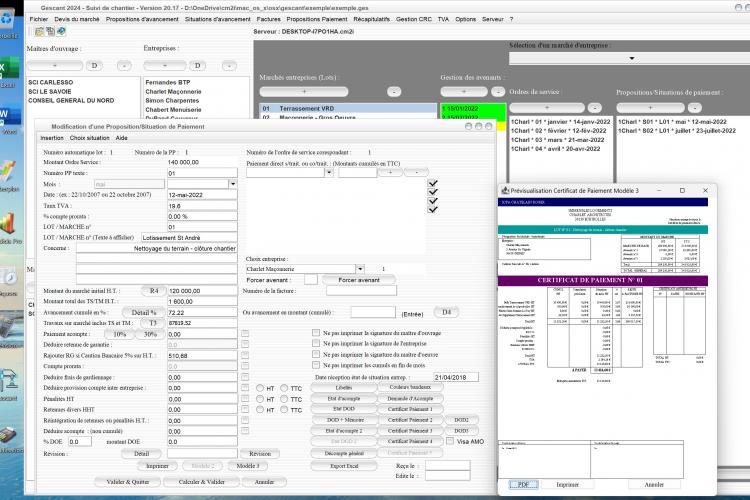Click the R4 button next to Montant du marché
The height and width of the screenshot is (500, 750).
click(x=154, y=290)
